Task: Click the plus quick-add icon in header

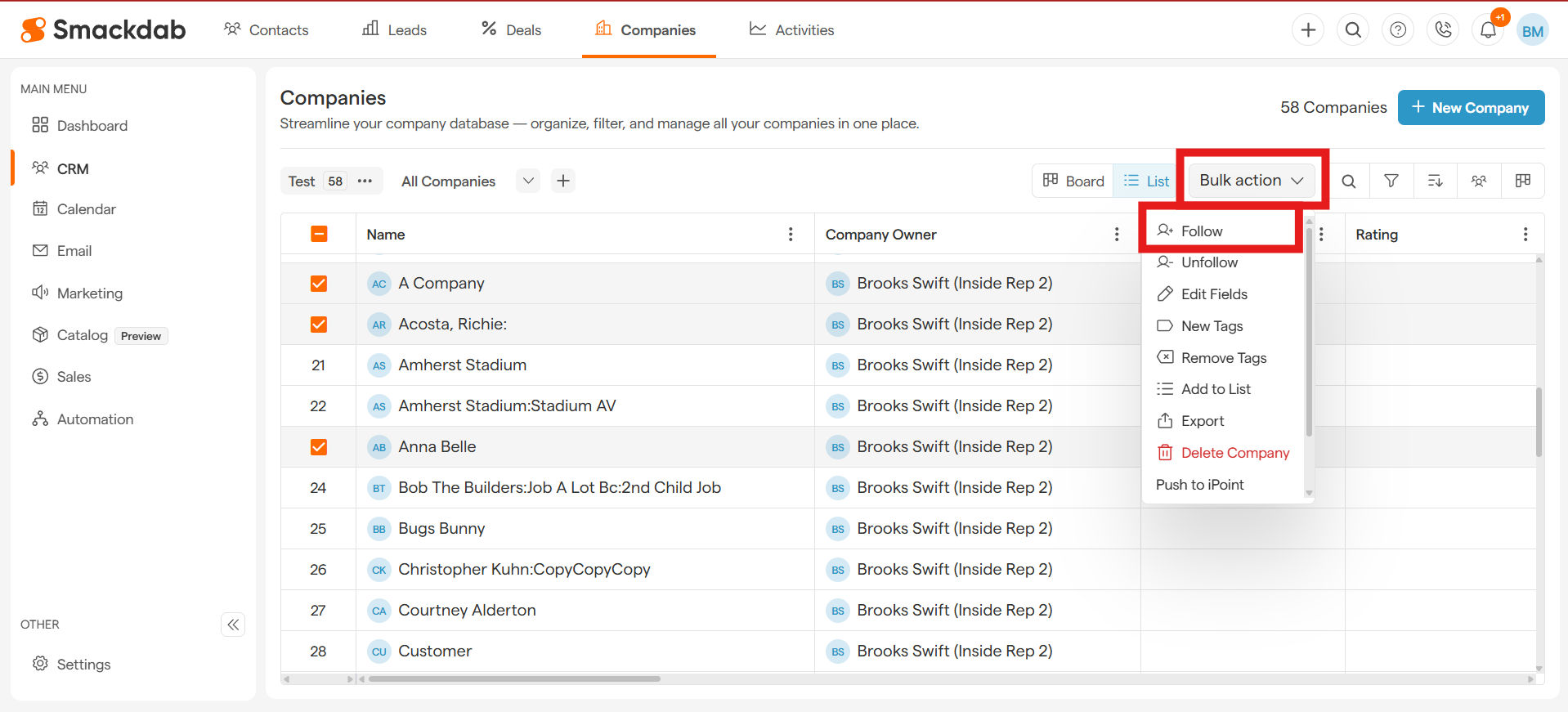Action: pos(1308,30)
